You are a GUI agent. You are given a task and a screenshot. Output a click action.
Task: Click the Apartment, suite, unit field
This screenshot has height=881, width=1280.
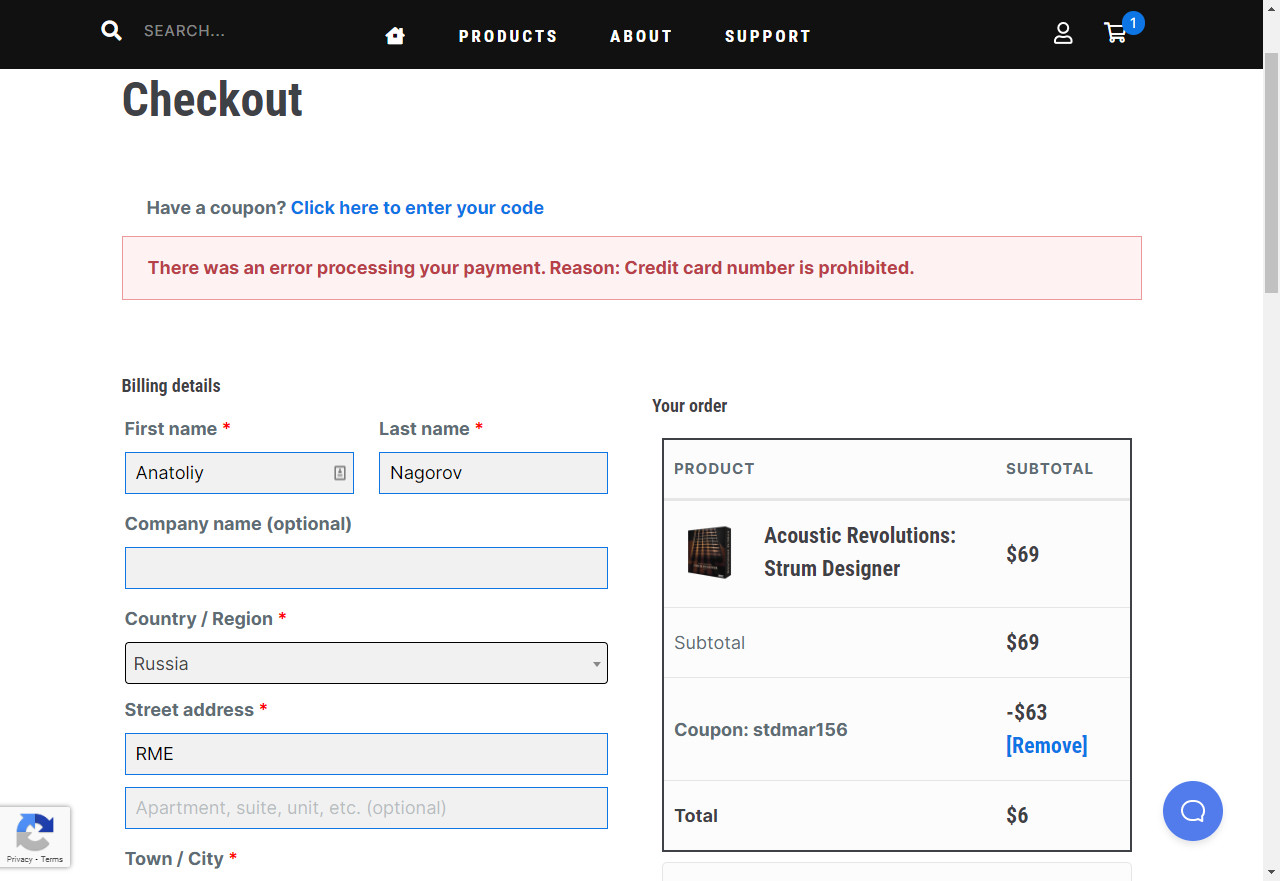366,808
